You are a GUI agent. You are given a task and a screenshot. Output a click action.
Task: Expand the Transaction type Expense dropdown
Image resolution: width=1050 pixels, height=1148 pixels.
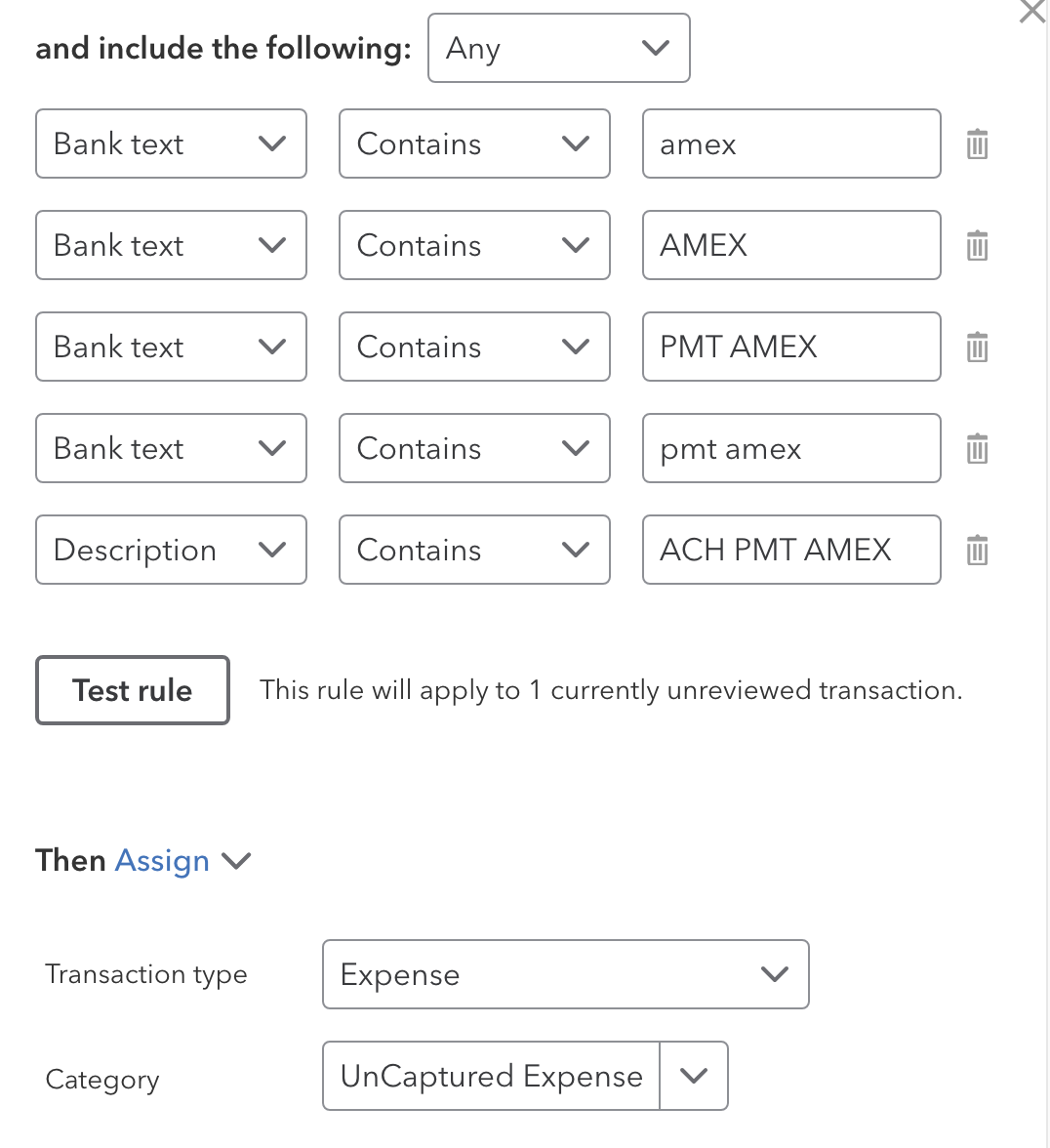tap(565, 974)
